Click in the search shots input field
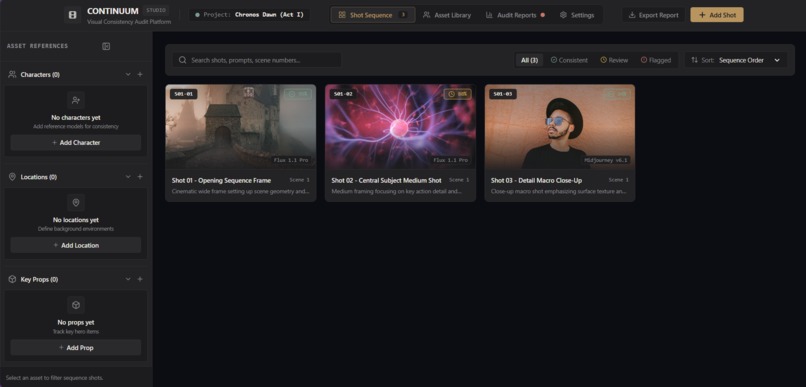The height and width of the screenshot is (387, 806). point(257,60)
